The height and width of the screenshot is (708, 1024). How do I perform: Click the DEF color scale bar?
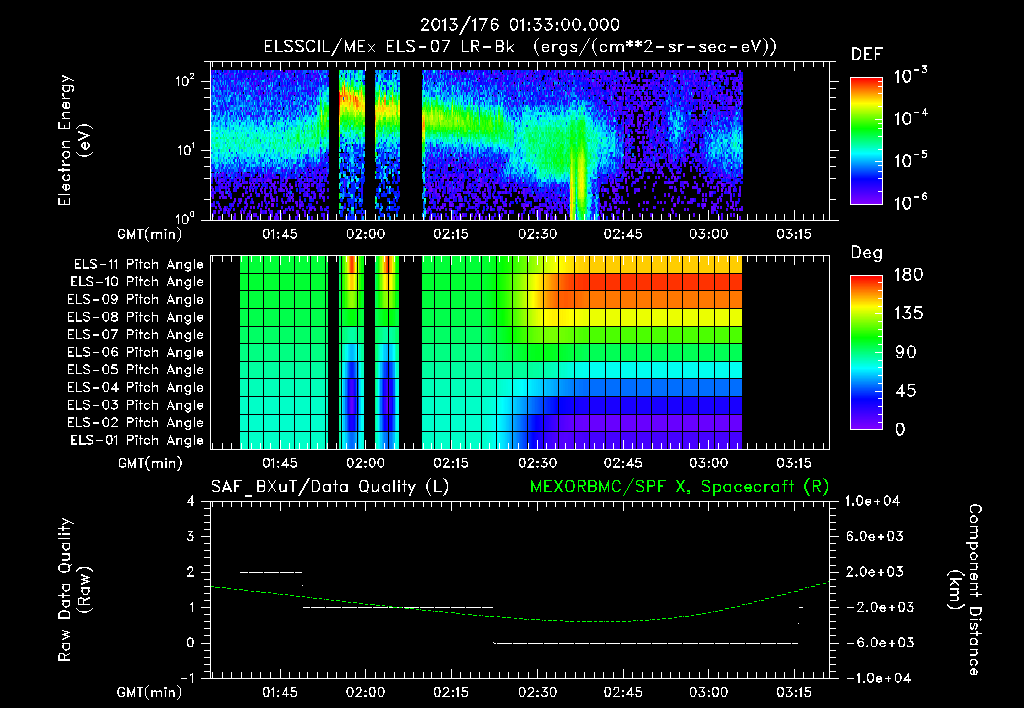coord(866,141)
